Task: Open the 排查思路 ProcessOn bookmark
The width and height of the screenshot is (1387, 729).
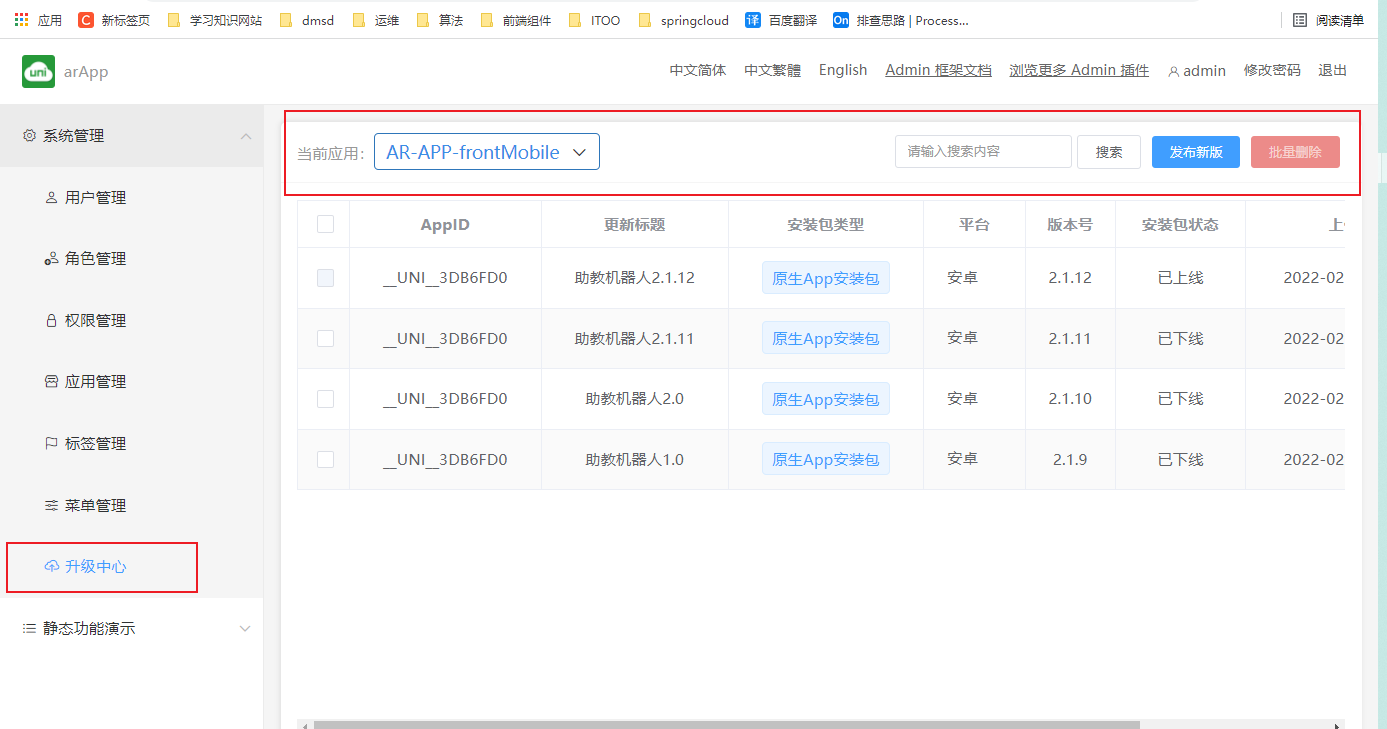Action: [901, 20]
